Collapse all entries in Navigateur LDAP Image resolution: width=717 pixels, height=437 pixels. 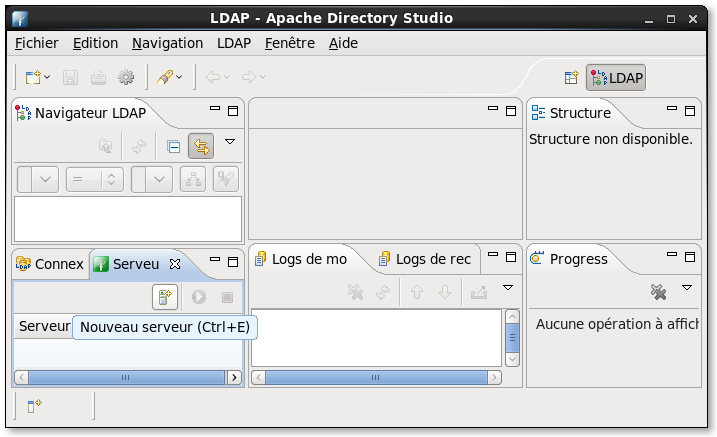[173, 146]
